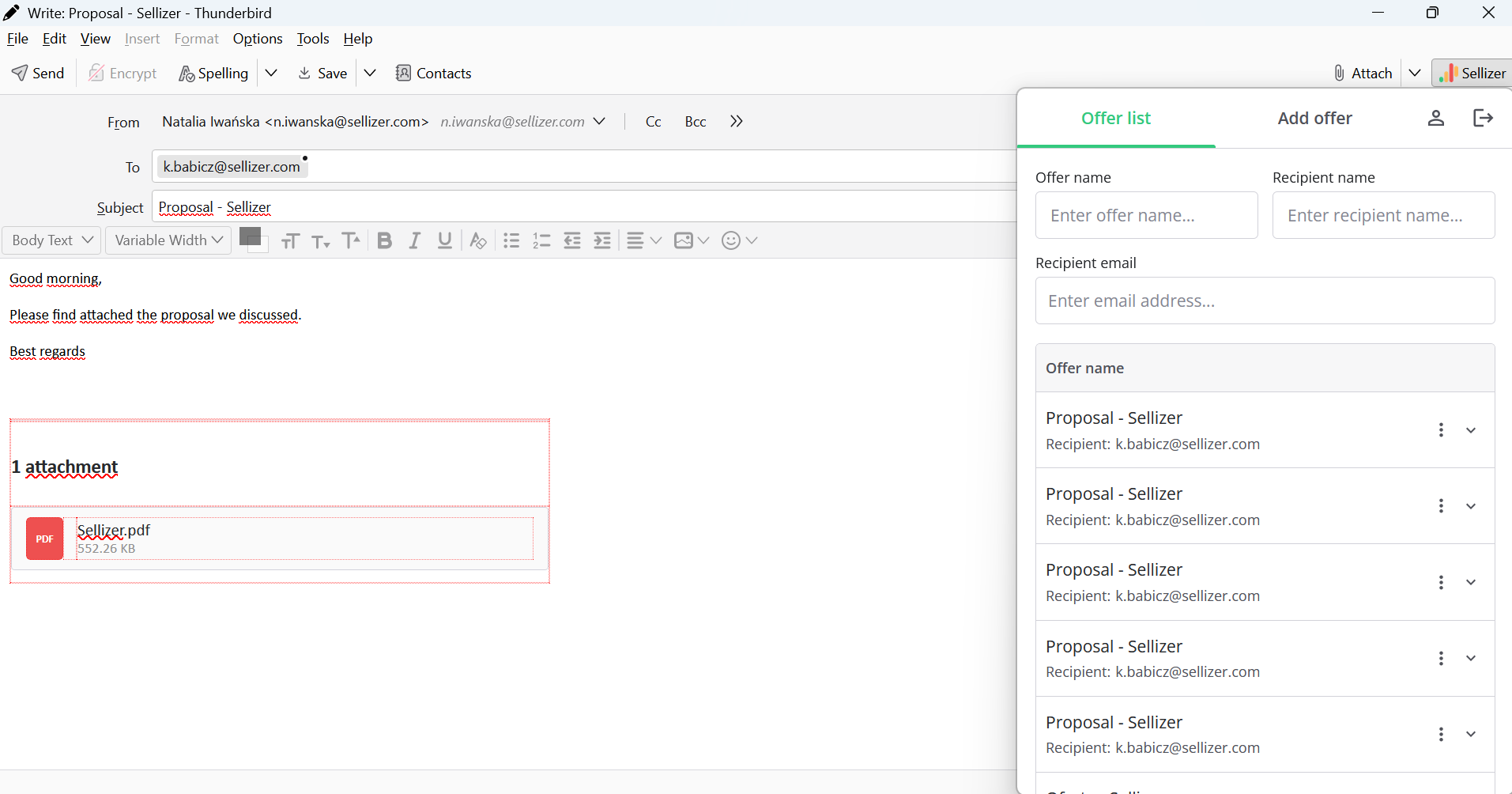Open the Help menu

pos(358,39)
